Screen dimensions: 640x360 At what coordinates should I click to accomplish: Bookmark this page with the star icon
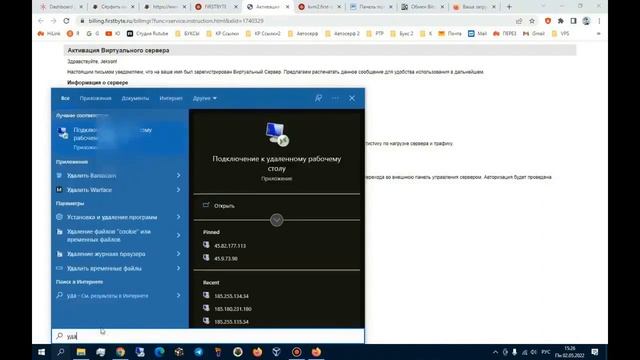coord(532,21)
